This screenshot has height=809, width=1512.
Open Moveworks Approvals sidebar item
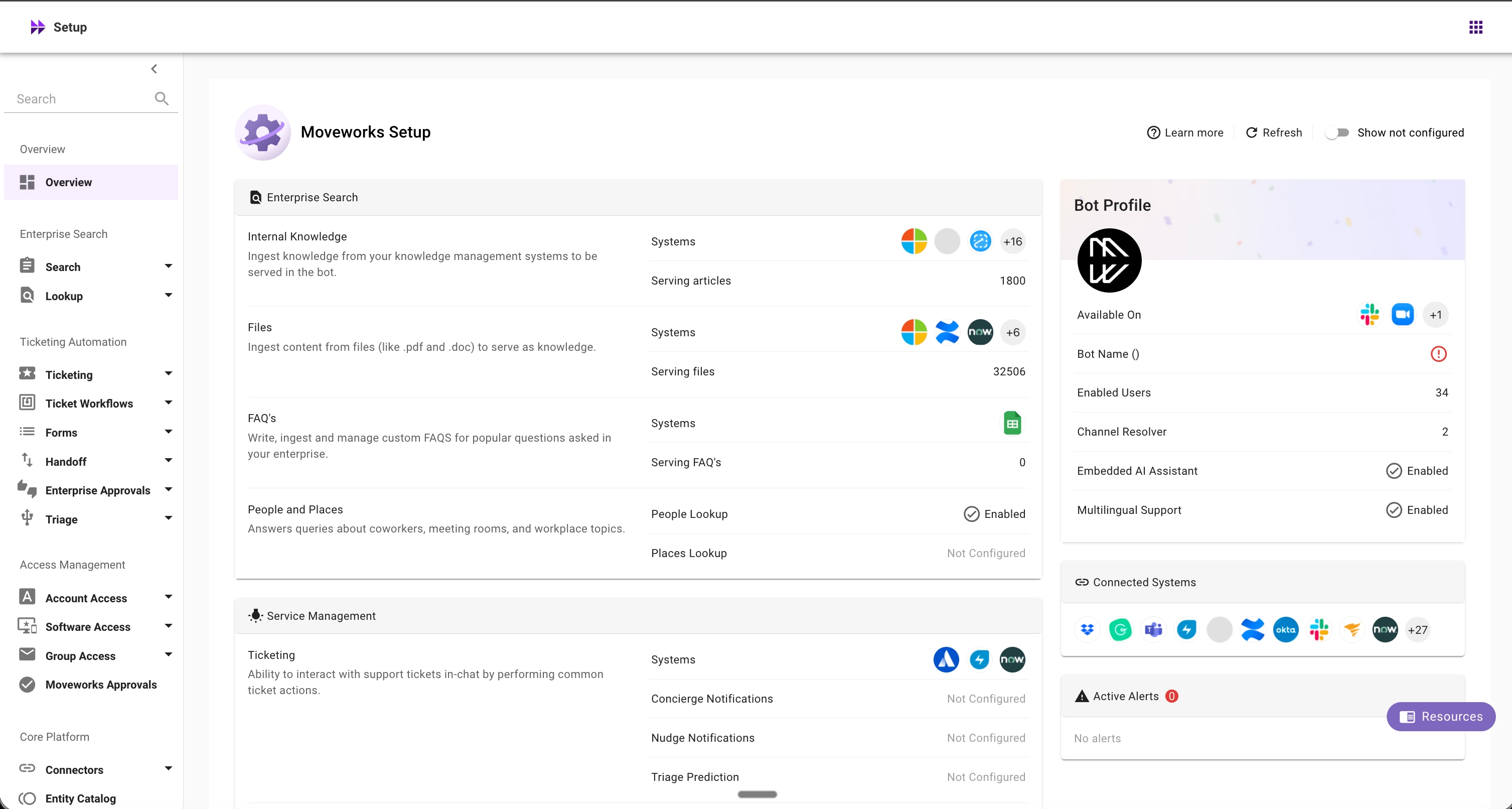coord(100,685)
